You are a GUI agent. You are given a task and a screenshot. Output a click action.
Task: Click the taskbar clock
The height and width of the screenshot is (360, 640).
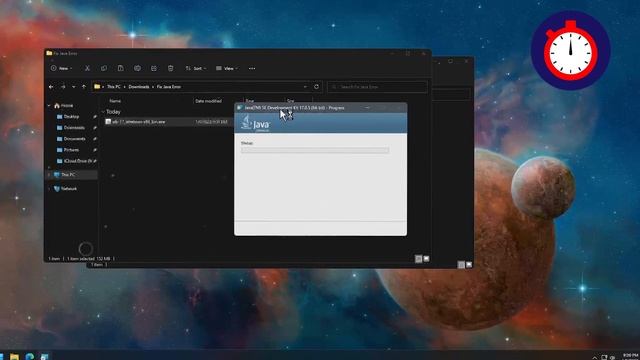click(x=630, y=356)
